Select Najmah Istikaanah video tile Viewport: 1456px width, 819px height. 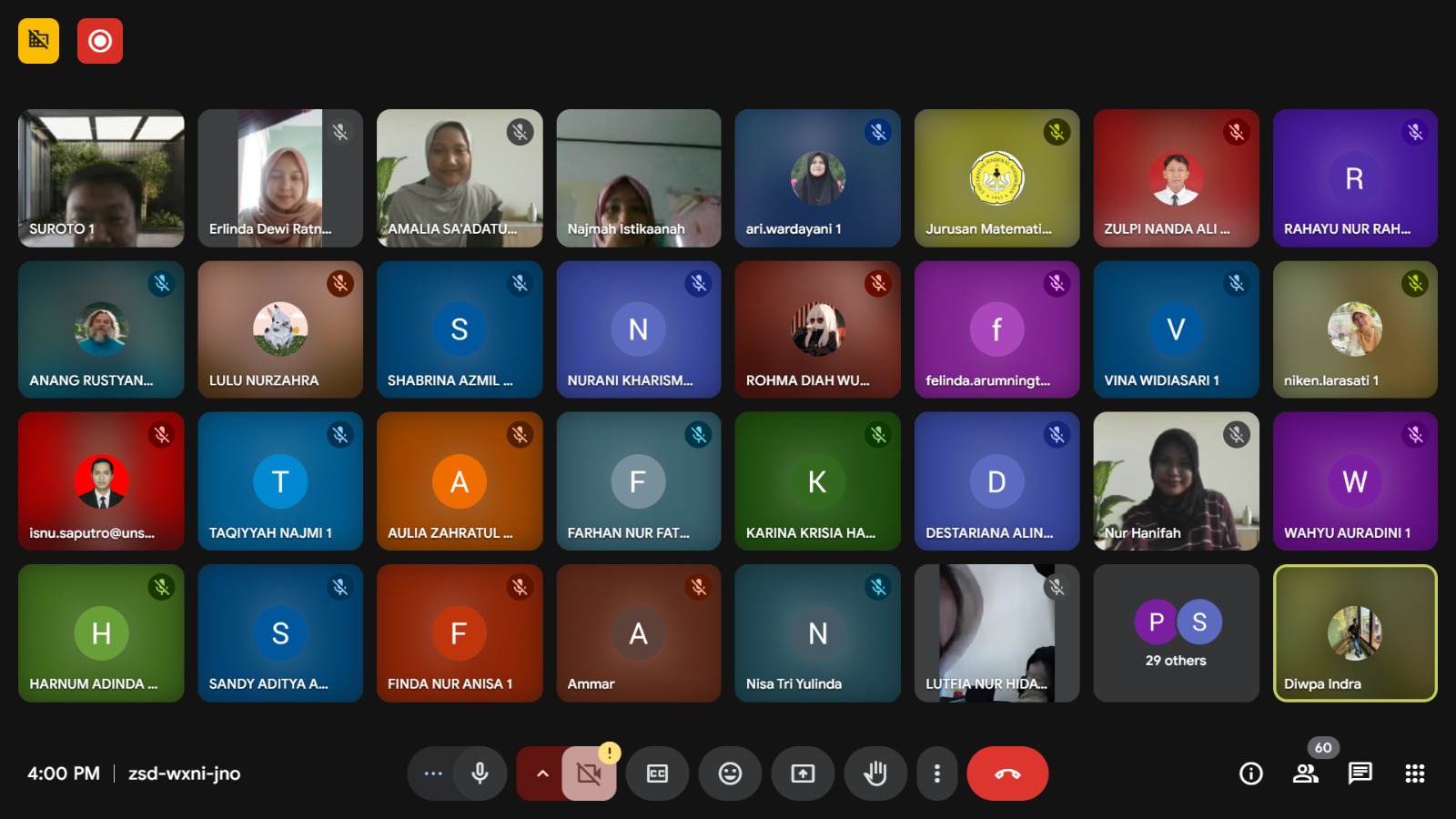[x=639, y=178]
